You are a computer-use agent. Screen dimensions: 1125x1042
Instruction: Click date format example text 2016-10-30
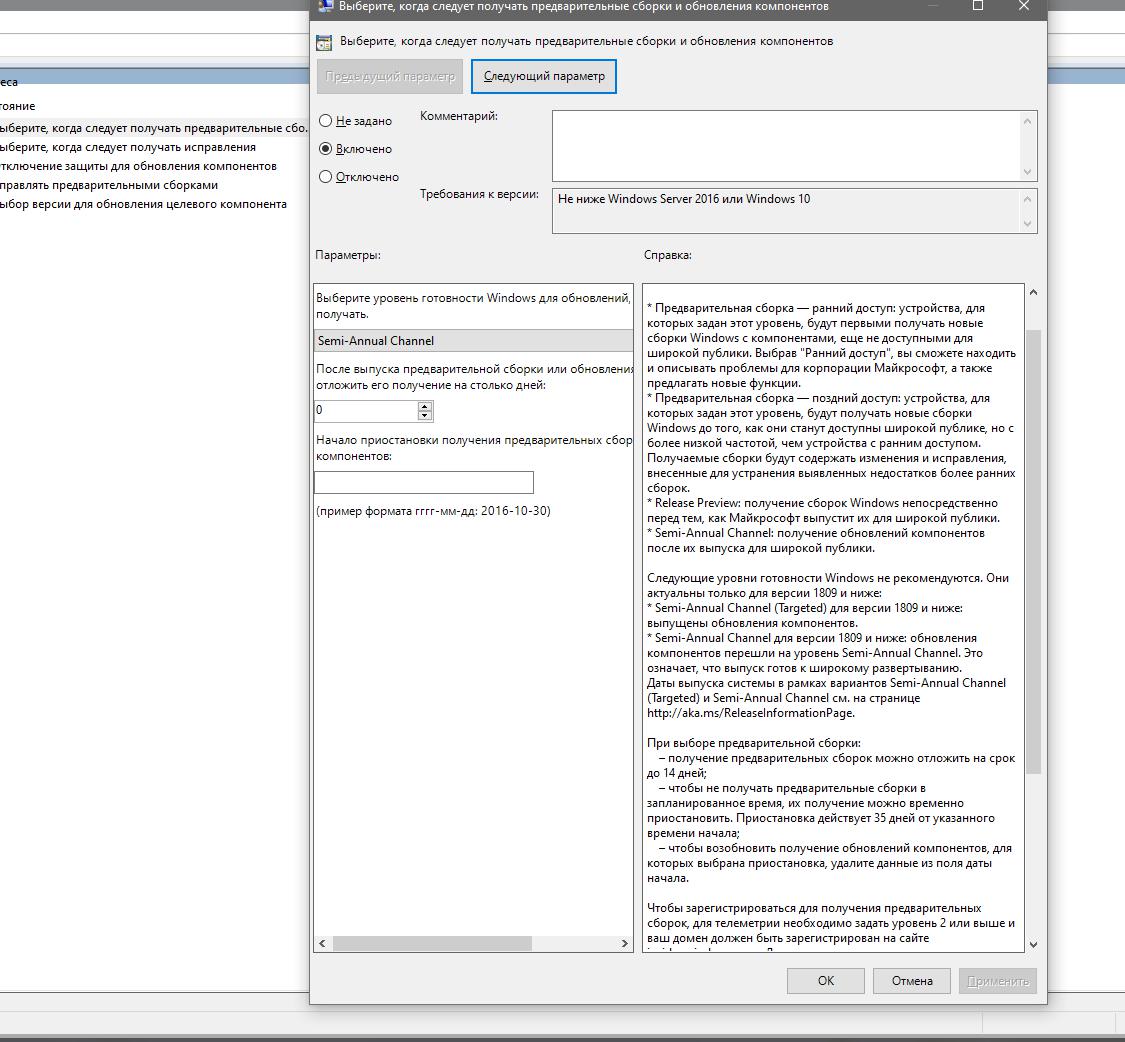pos(433,511)
